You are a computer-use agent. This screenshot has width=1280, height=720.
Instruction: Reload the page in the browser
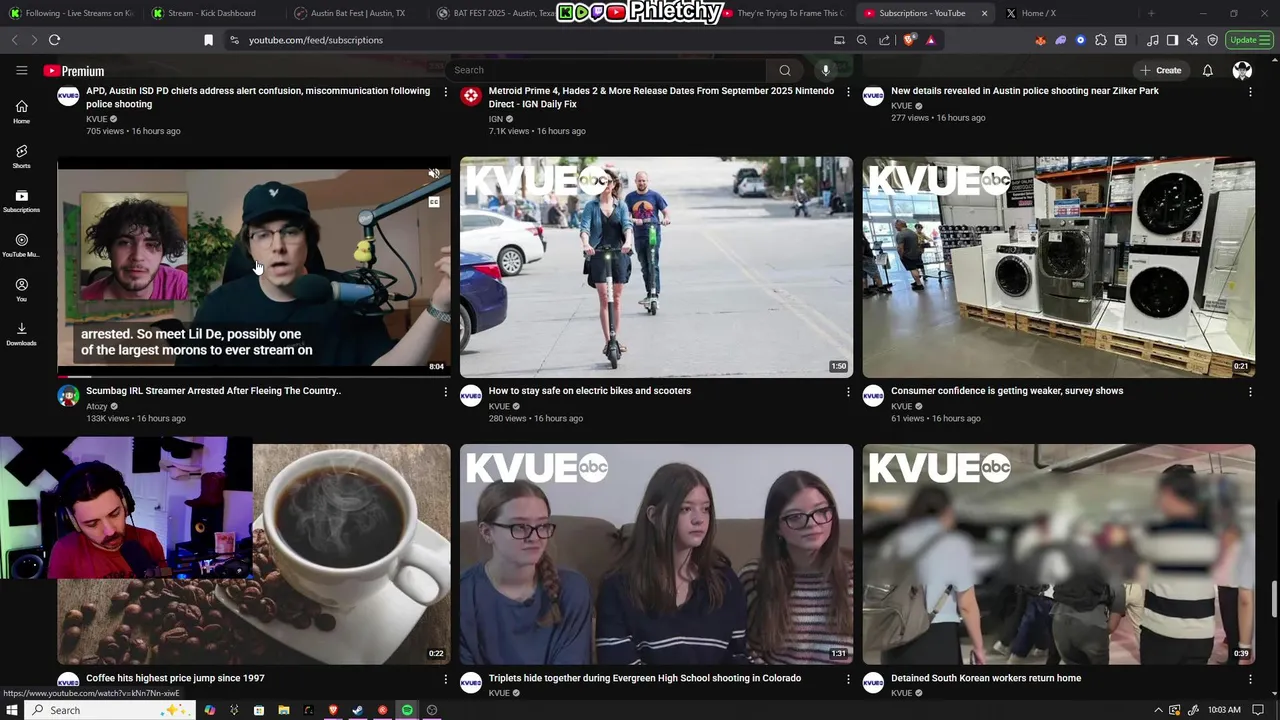[x=54, y=40]
